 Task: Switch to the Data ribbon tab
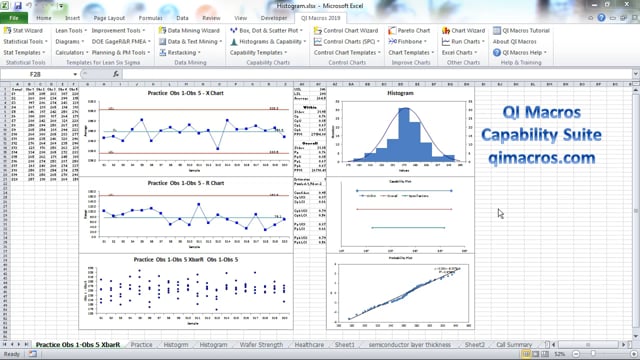[182, 18]
